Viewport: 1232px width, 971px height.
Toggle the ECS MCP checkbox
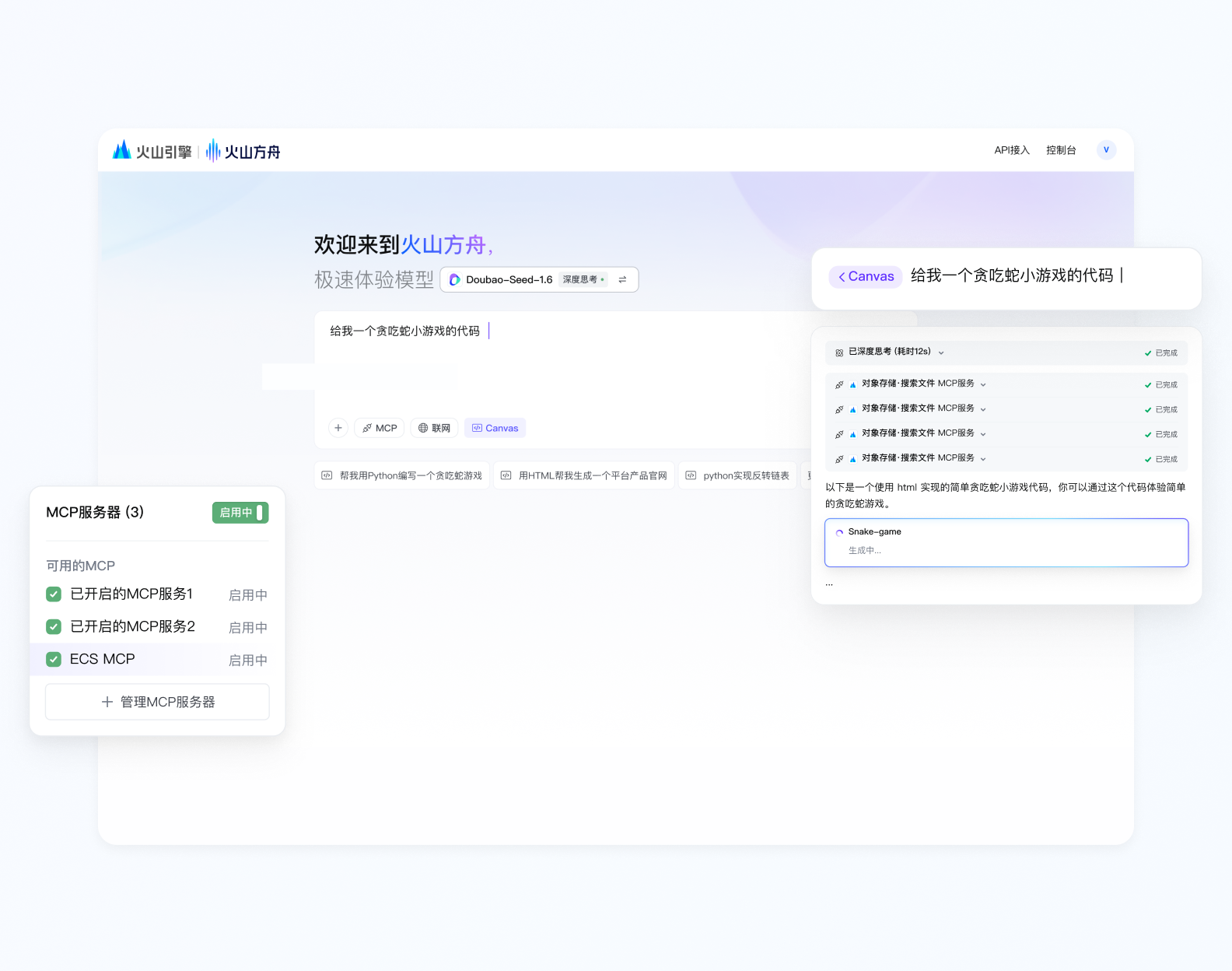coord(54,660)
